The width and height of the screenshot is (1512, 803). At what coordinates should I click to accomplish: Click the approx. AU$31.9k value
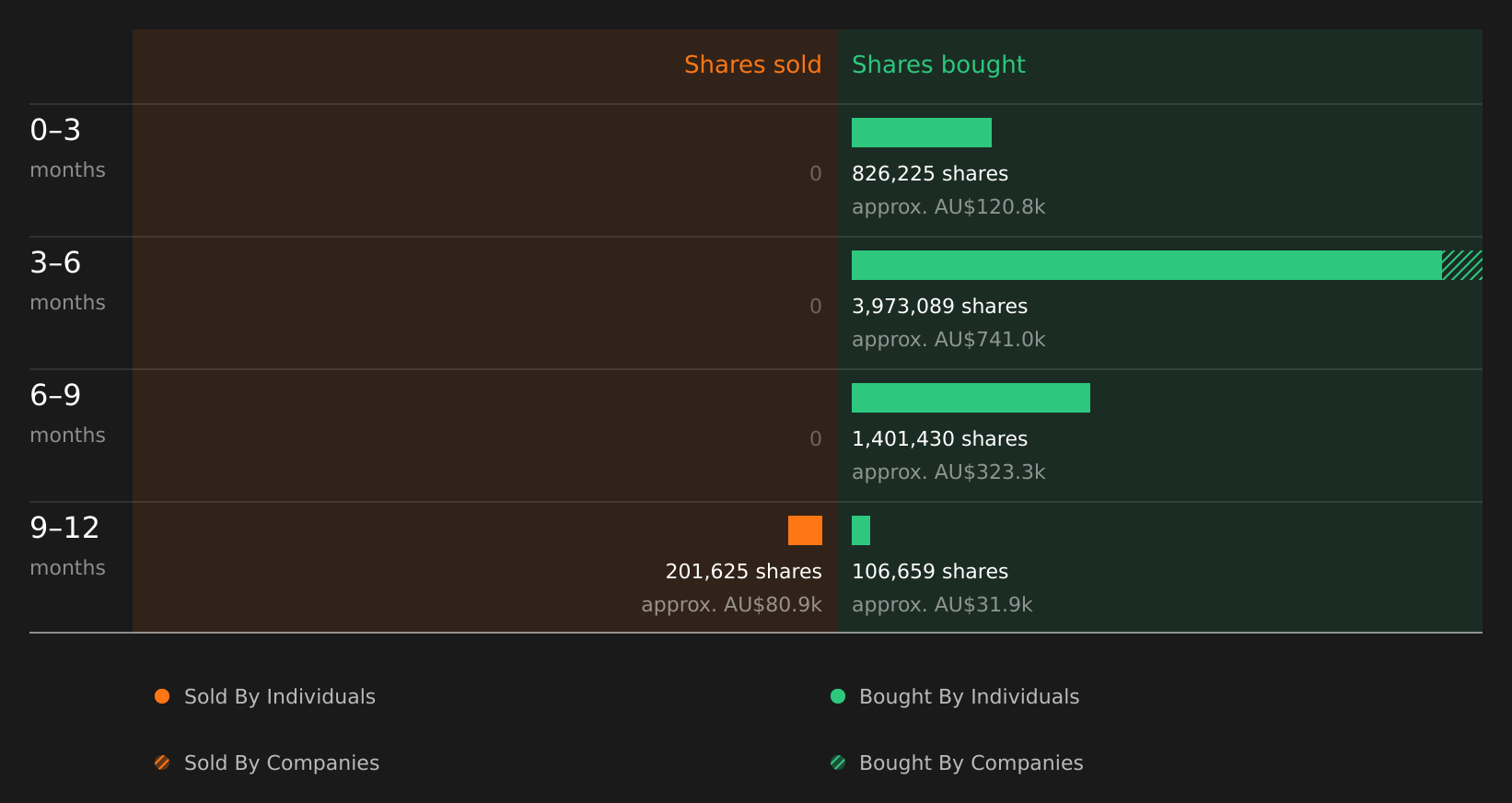pos(942,605)
